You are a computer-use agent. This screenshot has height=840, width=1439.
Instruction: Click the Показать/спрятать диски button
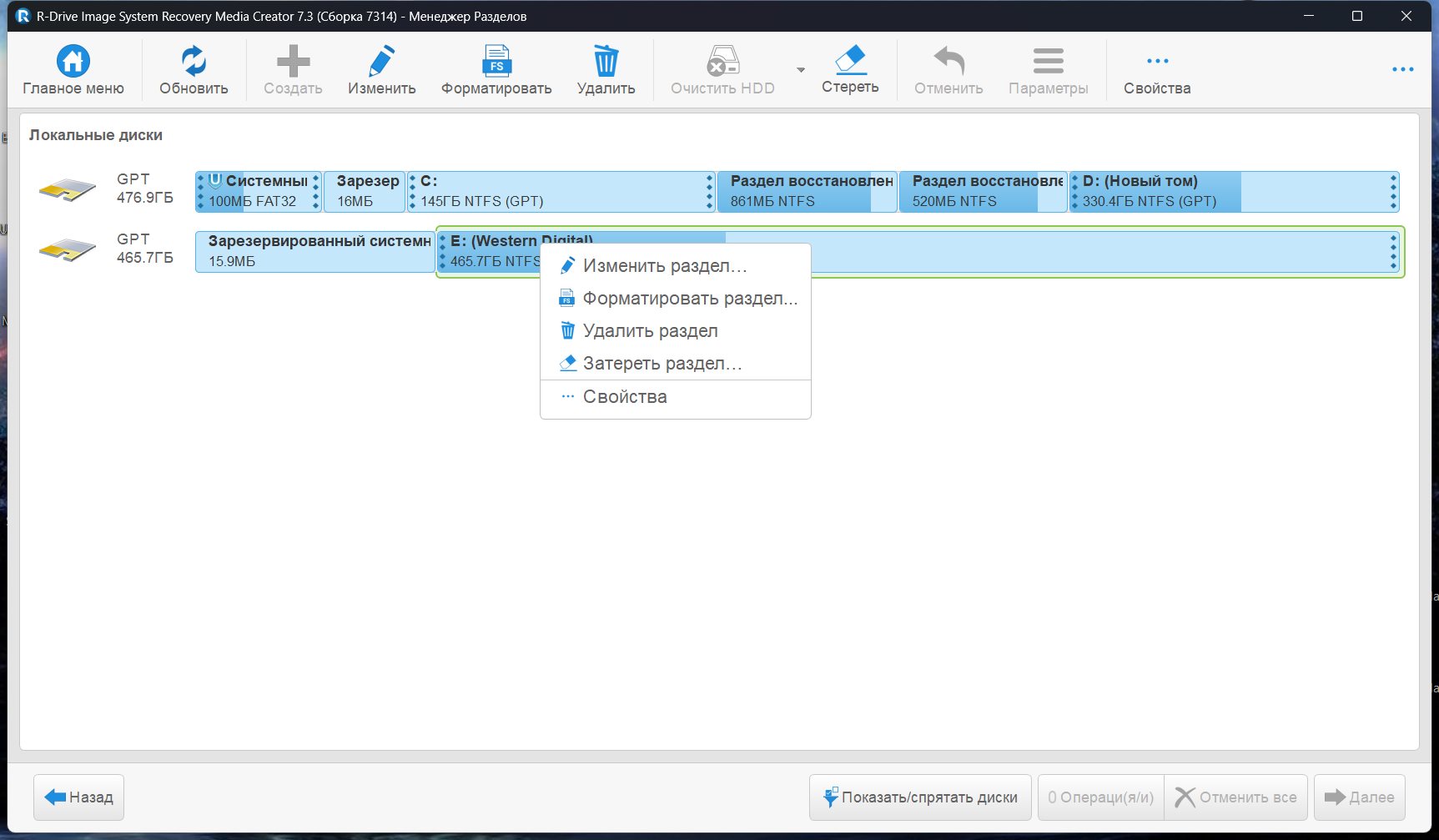click(x=920, y=797)
